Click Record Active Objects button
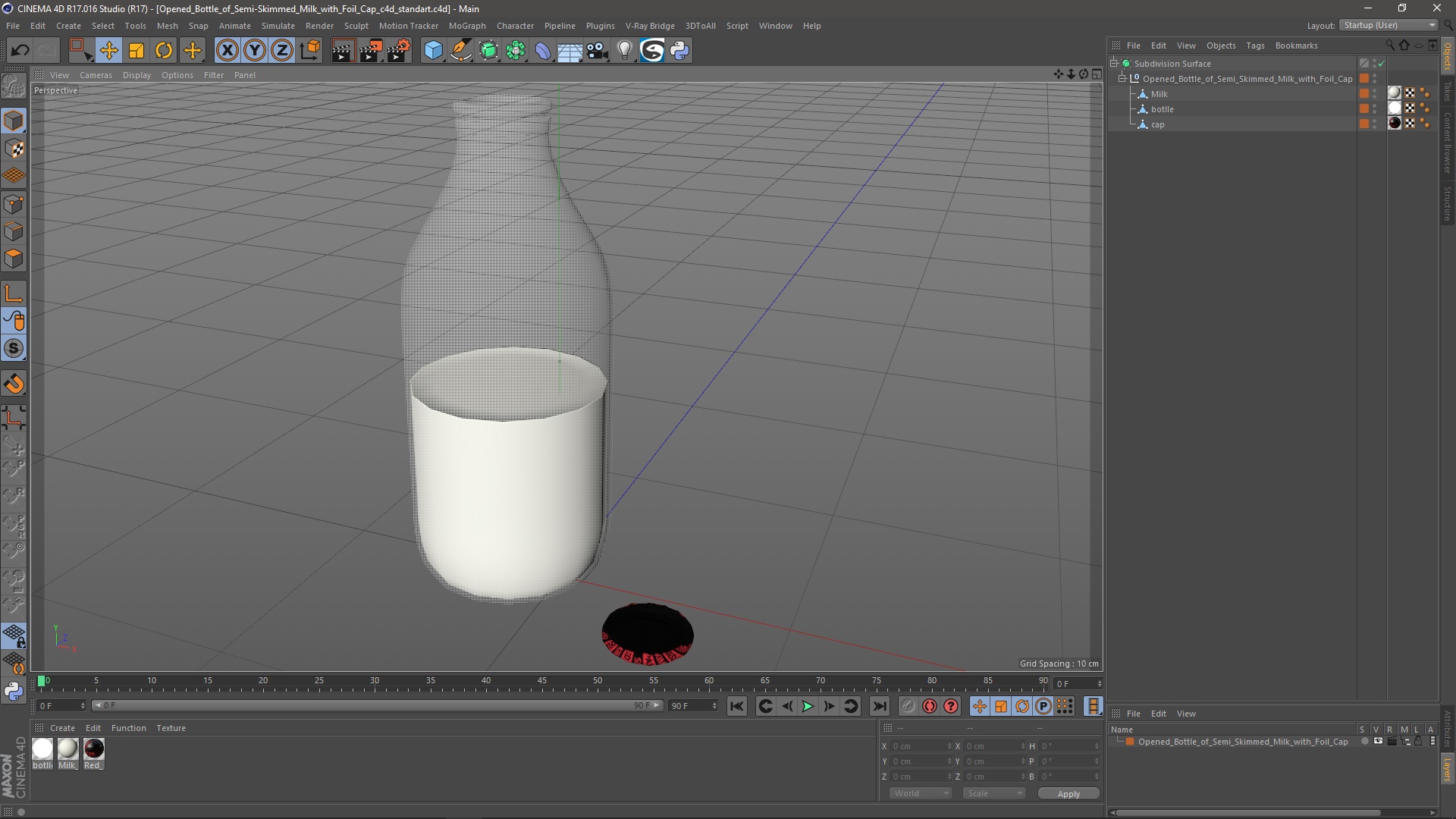This screenshot has height=819, width=1456. pyautogui.click(x=908, y=706)
